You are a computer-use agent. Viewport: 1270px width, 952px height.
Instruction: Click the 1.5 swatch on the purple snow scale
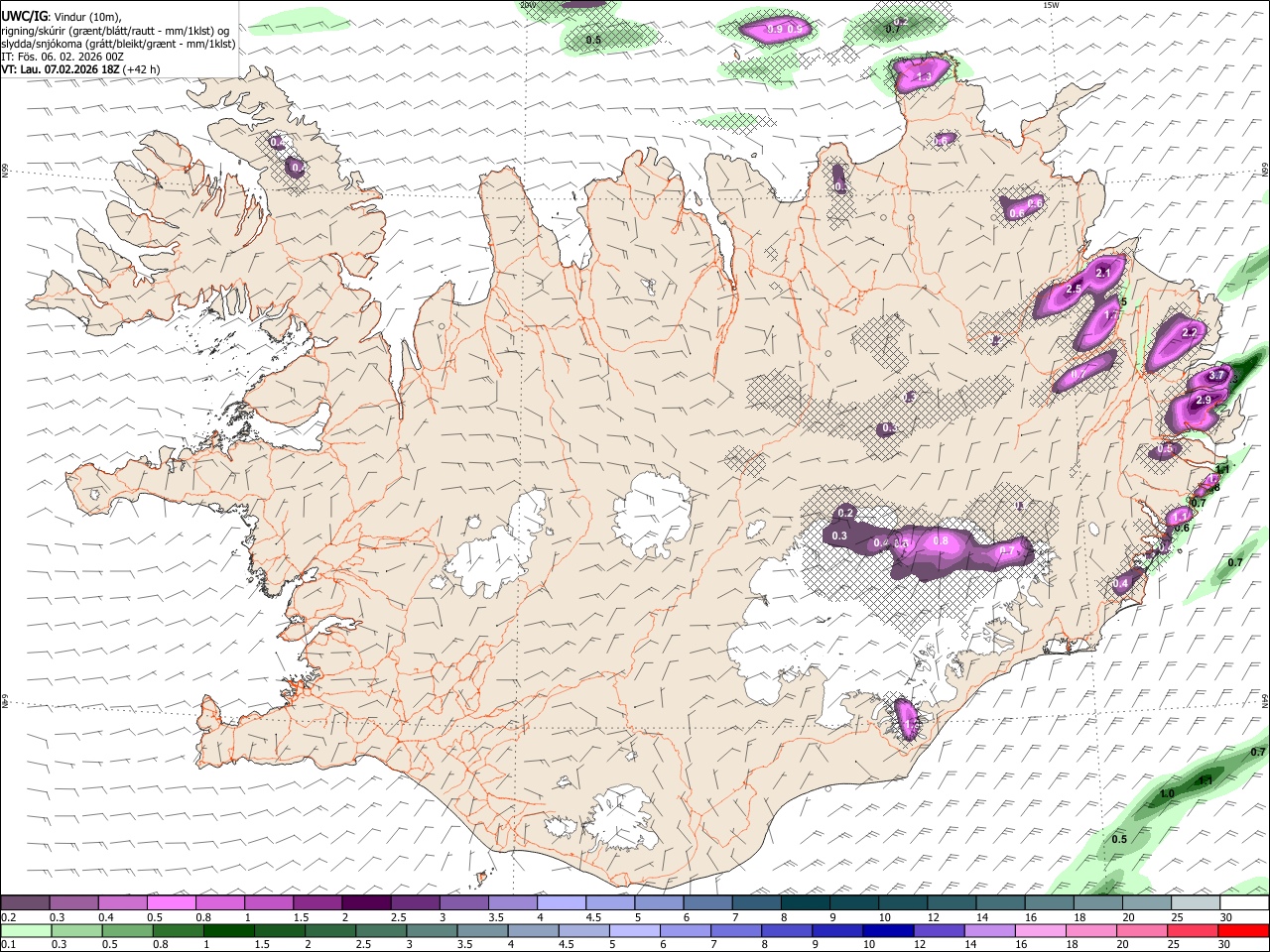[317, 902]
